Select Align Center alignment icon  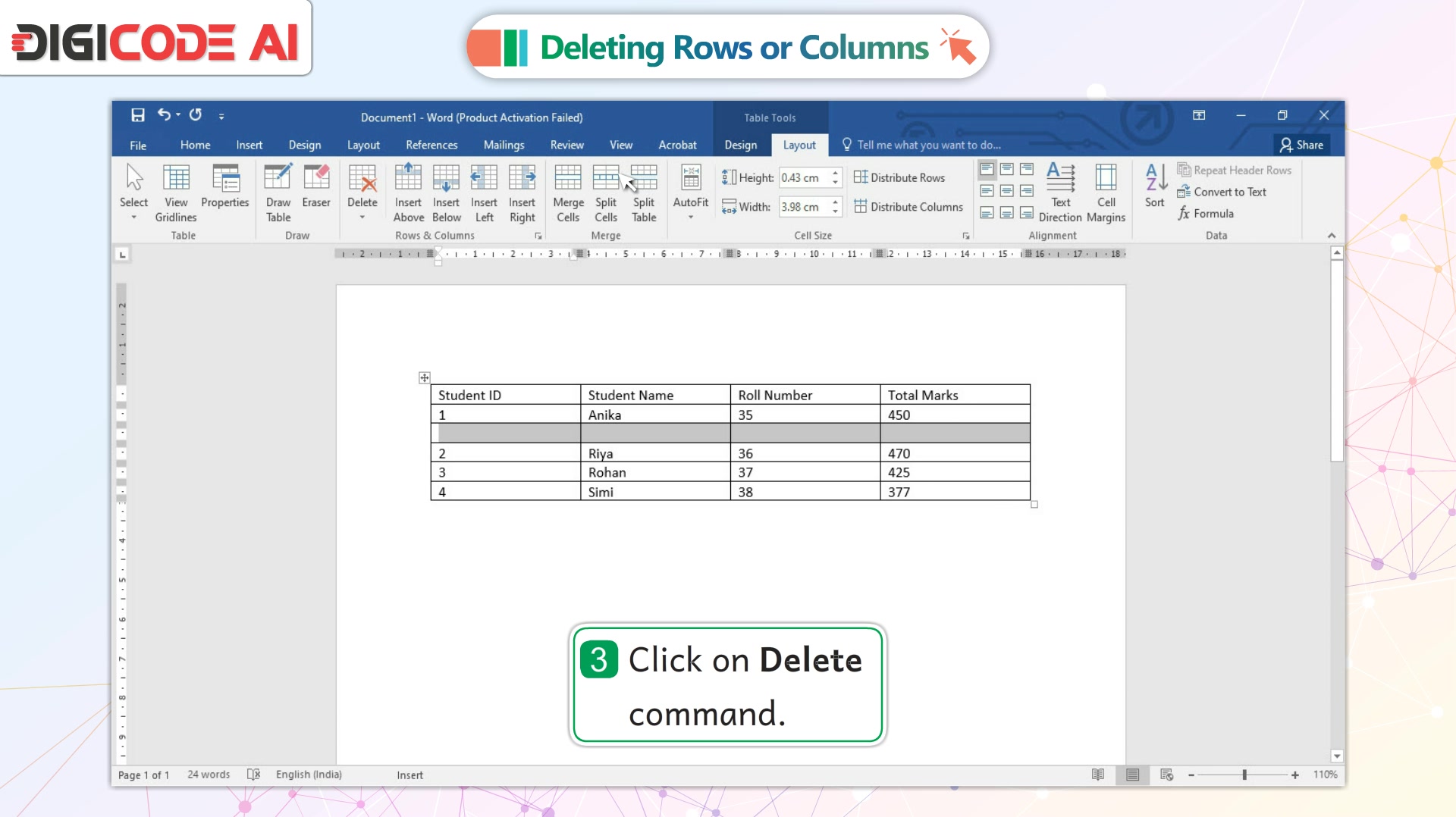coord(1006,191)
